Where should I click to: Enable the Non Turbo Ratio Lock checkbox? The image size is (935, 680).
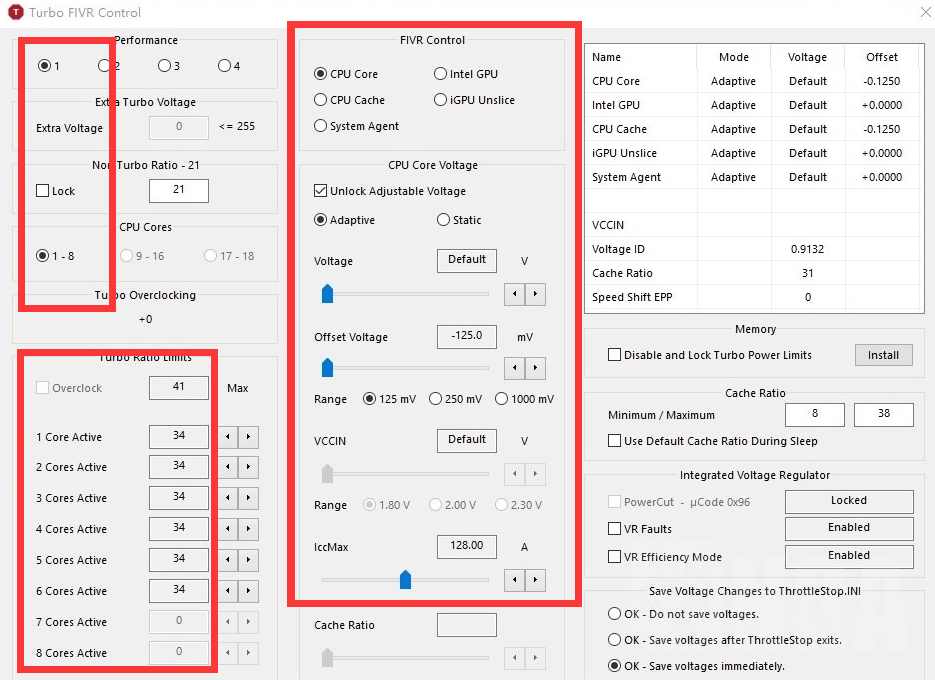tap(42, 191)
